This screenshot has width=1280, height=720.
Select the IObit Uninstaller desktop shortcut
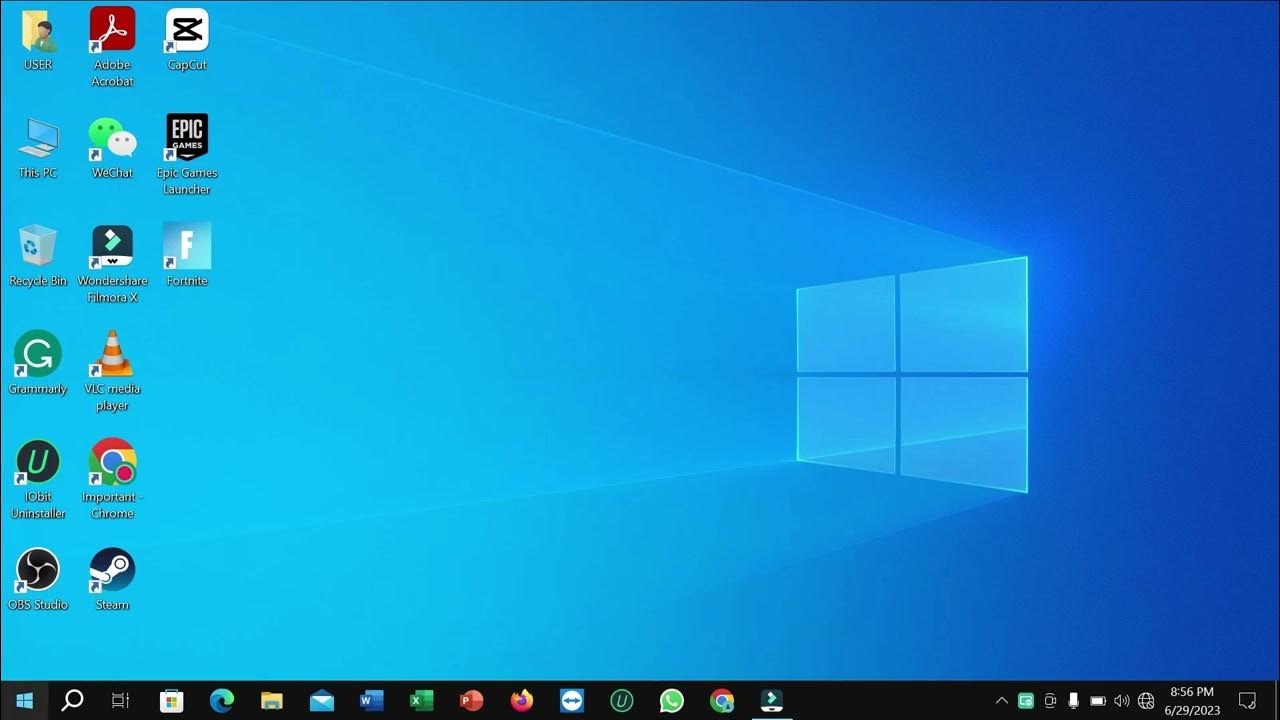pyautogui.click(x=38, y=479)
